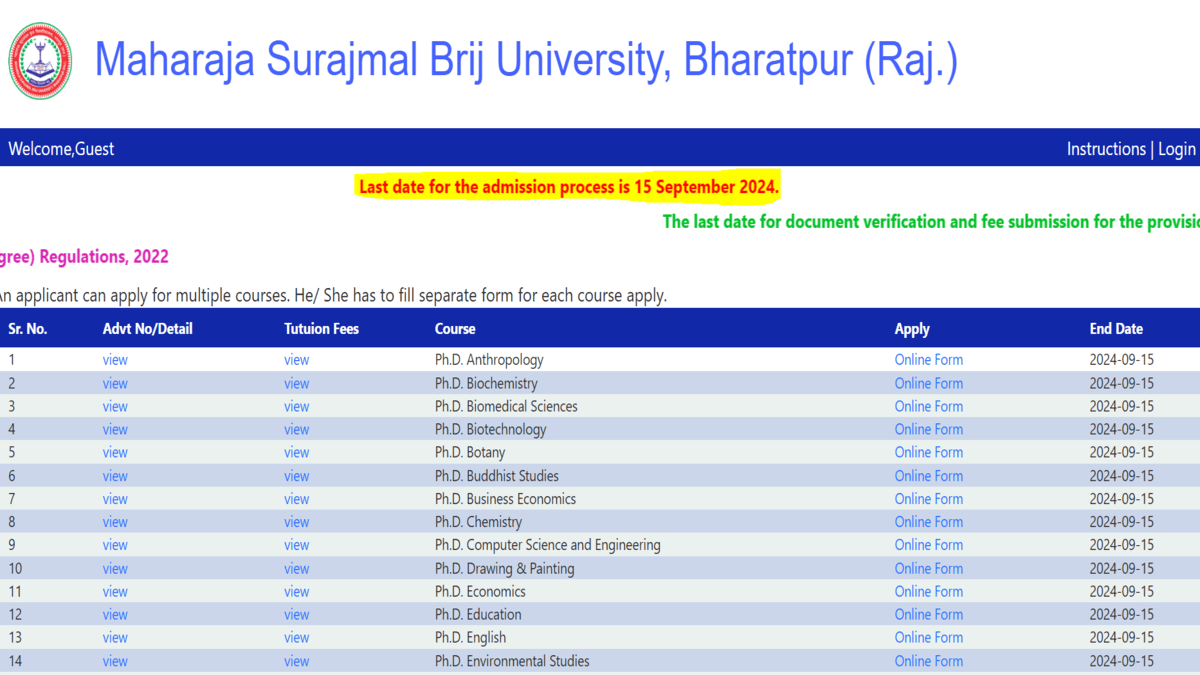The width and height of the screenshot is (1200, 675).
Task: View advt detail for Ph.D. Environmental Studies
Action: [115, 661]
